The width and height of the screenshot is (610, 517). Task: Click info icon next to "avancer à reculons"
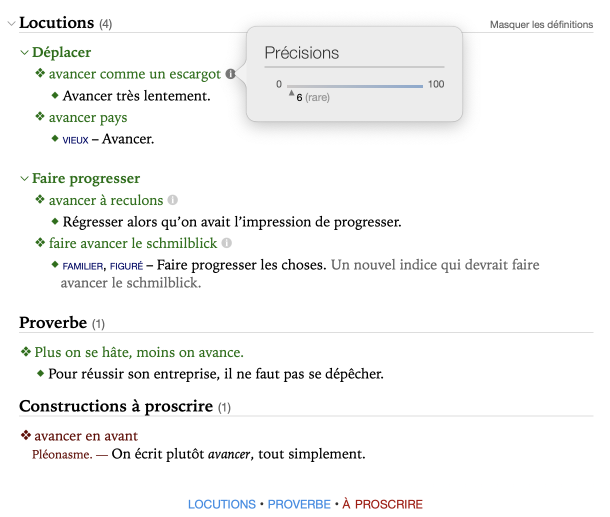(172, 200)
